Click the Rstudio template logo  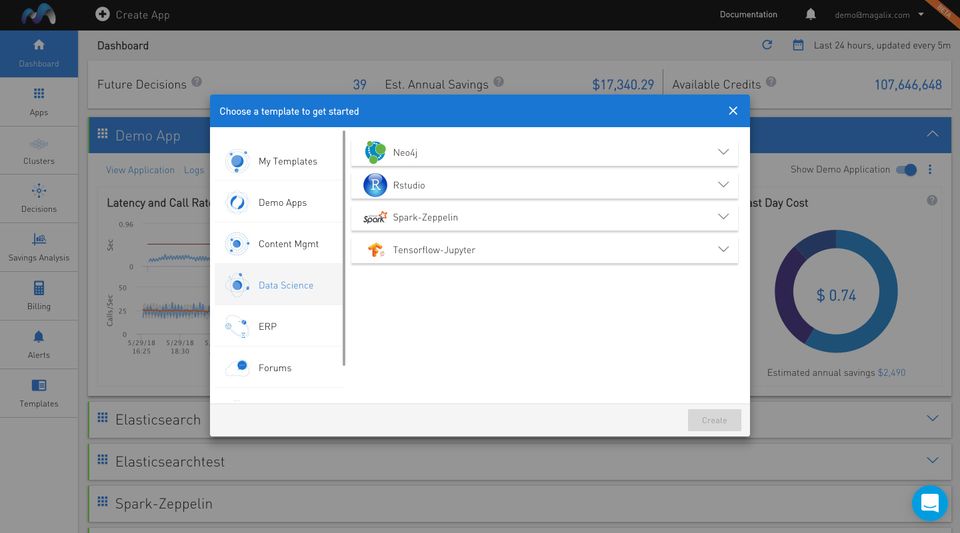(375, 185)
